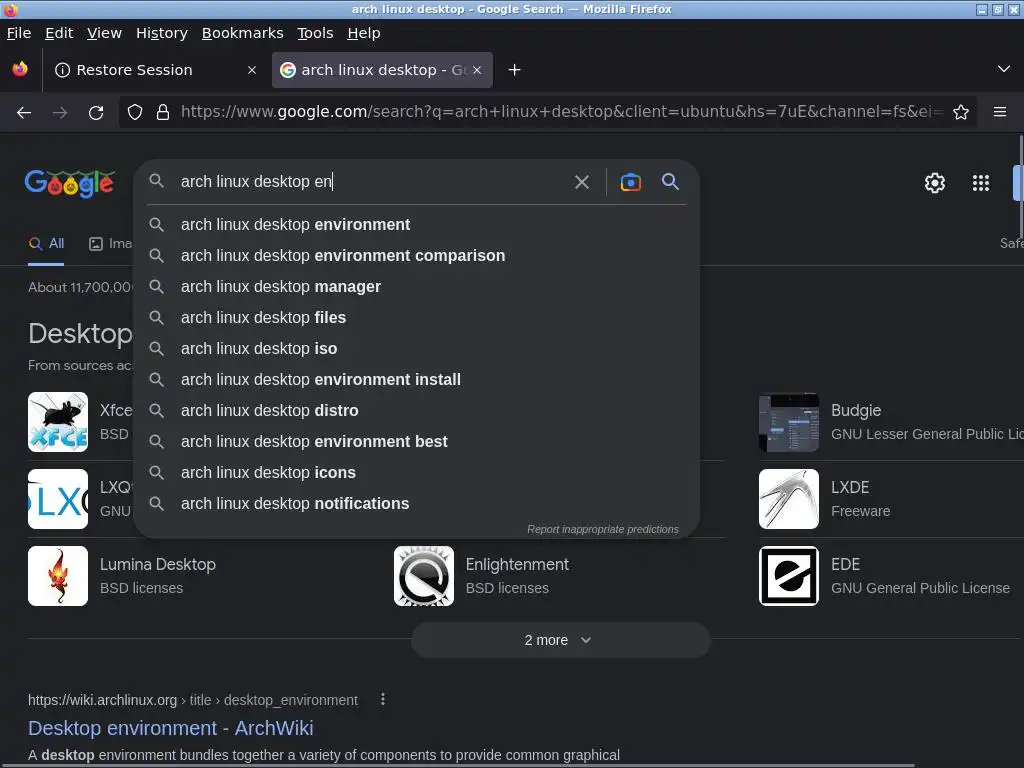The height and width of the screenshot is (768, 1024).
Task: Choose suggestion arch linux desktop iso
Action: [416, 349]
